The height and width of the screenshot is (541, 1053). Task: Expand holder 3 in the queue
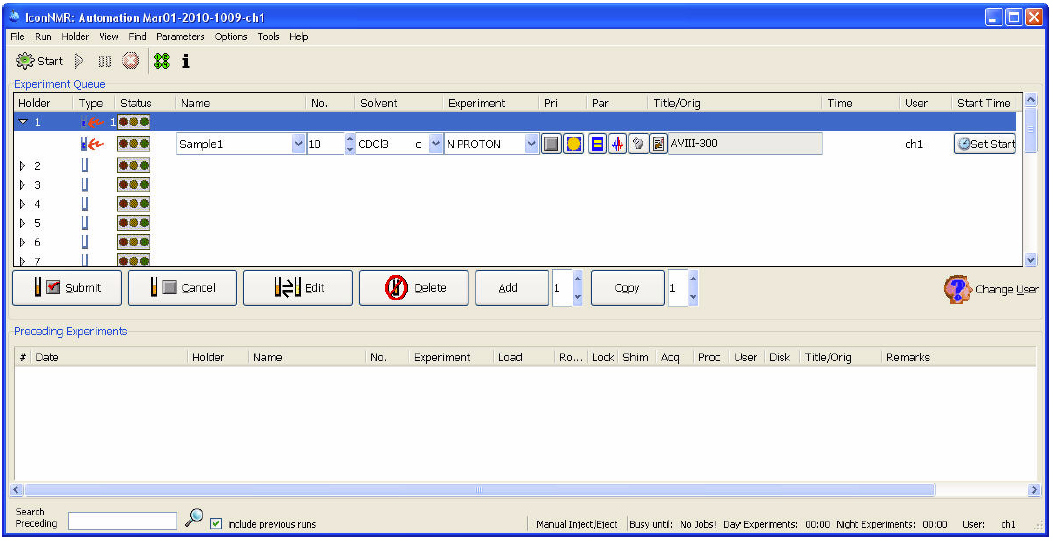(22, 185)
